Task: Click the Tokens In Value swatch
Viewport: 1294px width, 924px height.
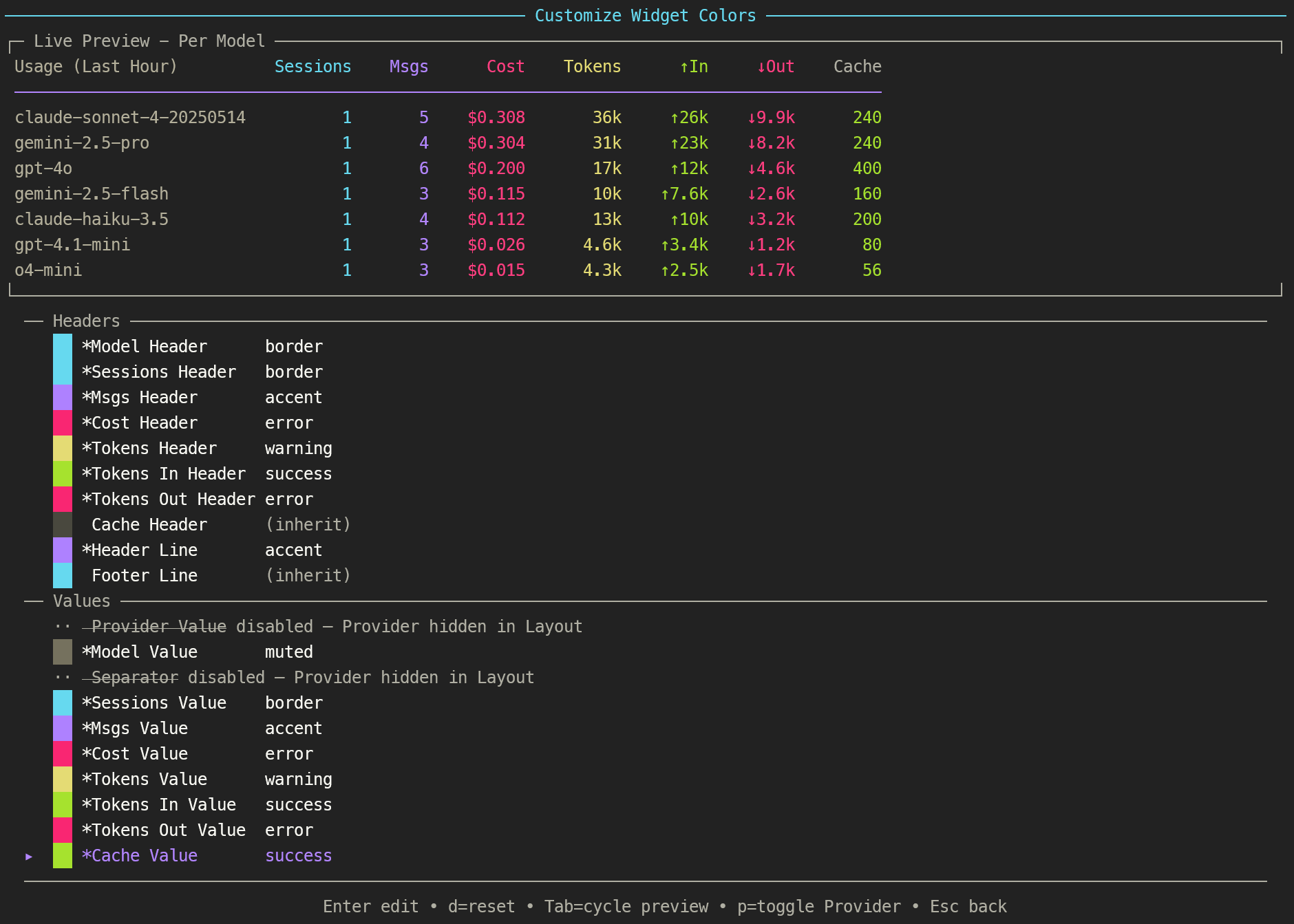Action: tap(63, 805)
